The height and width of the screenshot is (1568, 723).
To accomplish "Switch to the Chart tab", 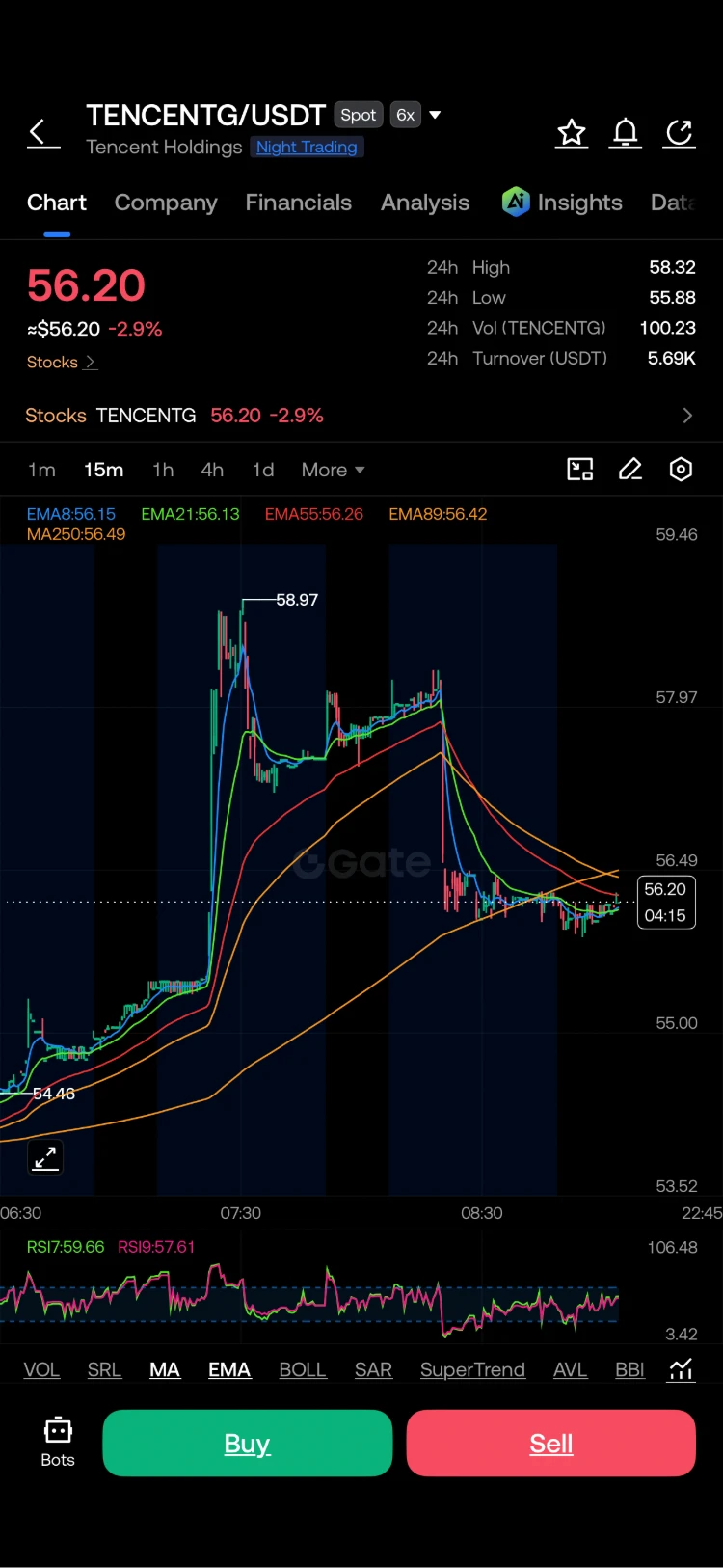I will tap(57, 203).
